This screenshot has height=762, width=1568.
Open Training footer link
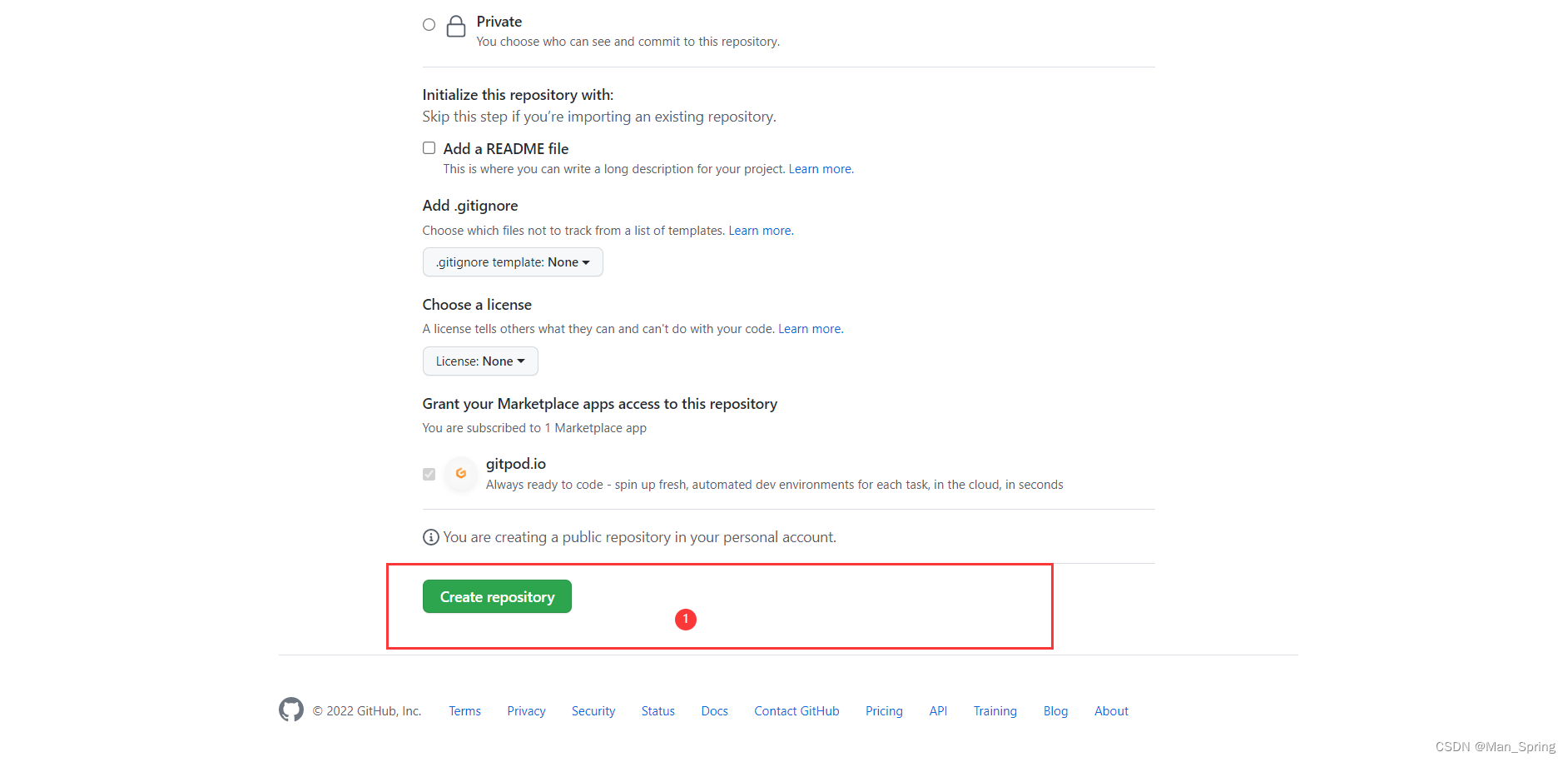click(995, 711)
